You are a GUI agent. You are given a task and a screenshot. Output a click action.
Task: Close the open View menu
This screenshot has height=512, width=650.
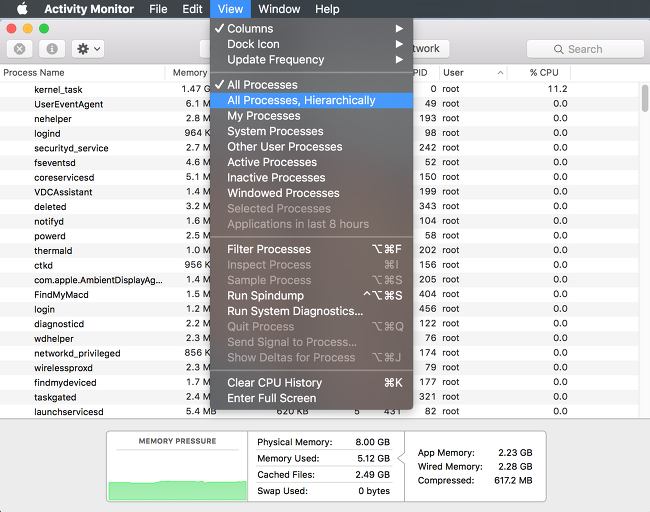point(230,9)
